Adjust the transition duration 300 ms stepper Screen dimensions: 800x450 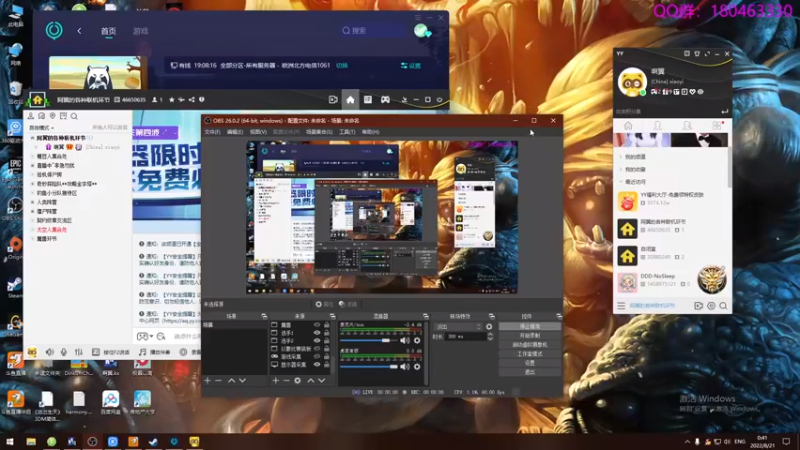tap(490, 337)
